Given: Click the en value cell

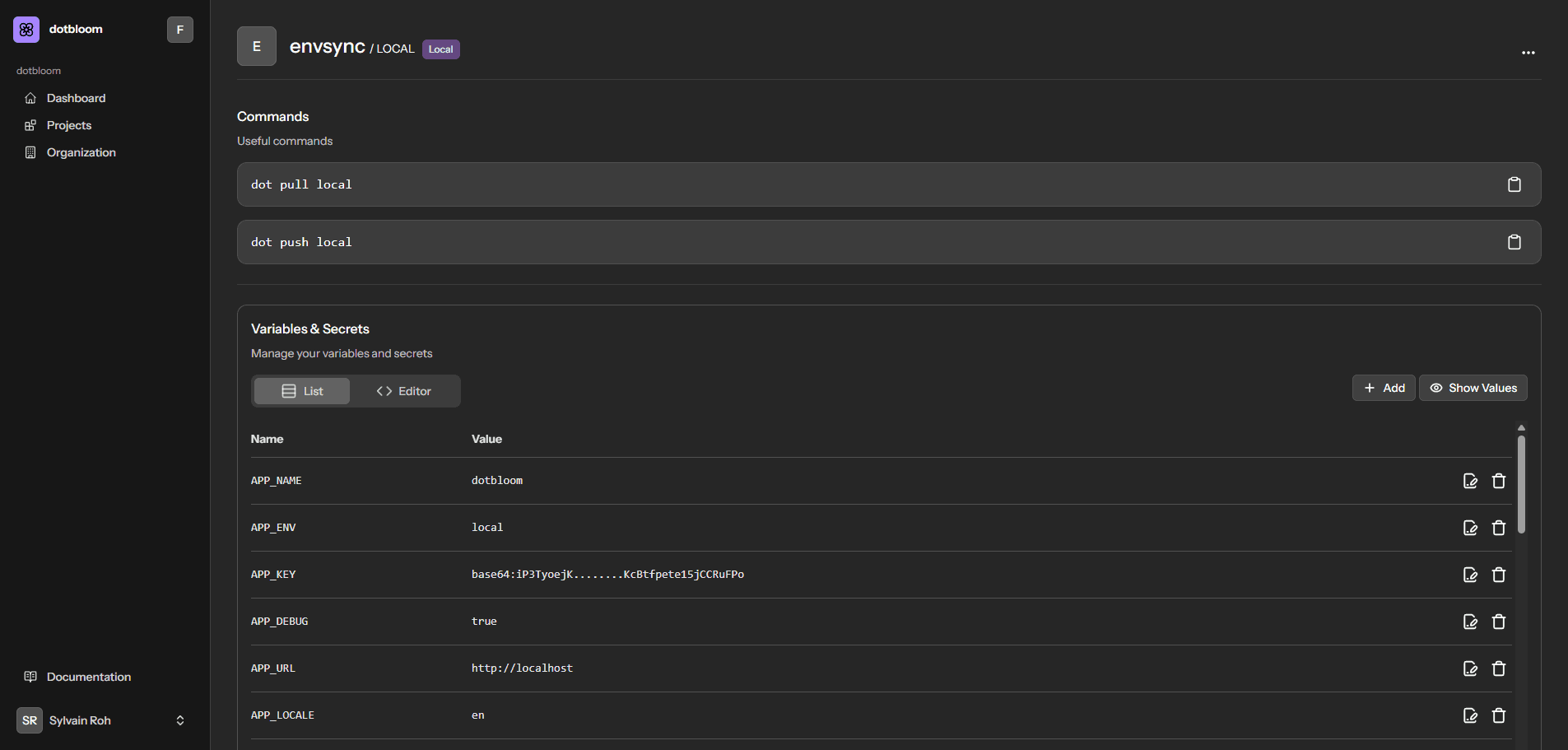Looking at the screenshot, I should (x=478, y=715).
